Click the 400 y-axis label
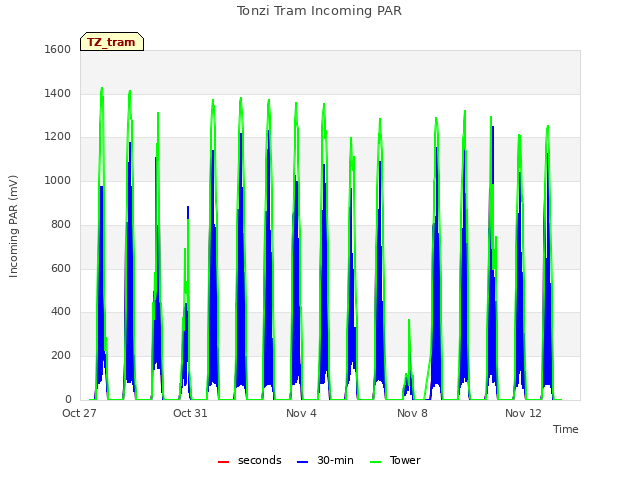Screen dimensions: 640x480 [x=61, y=312]
